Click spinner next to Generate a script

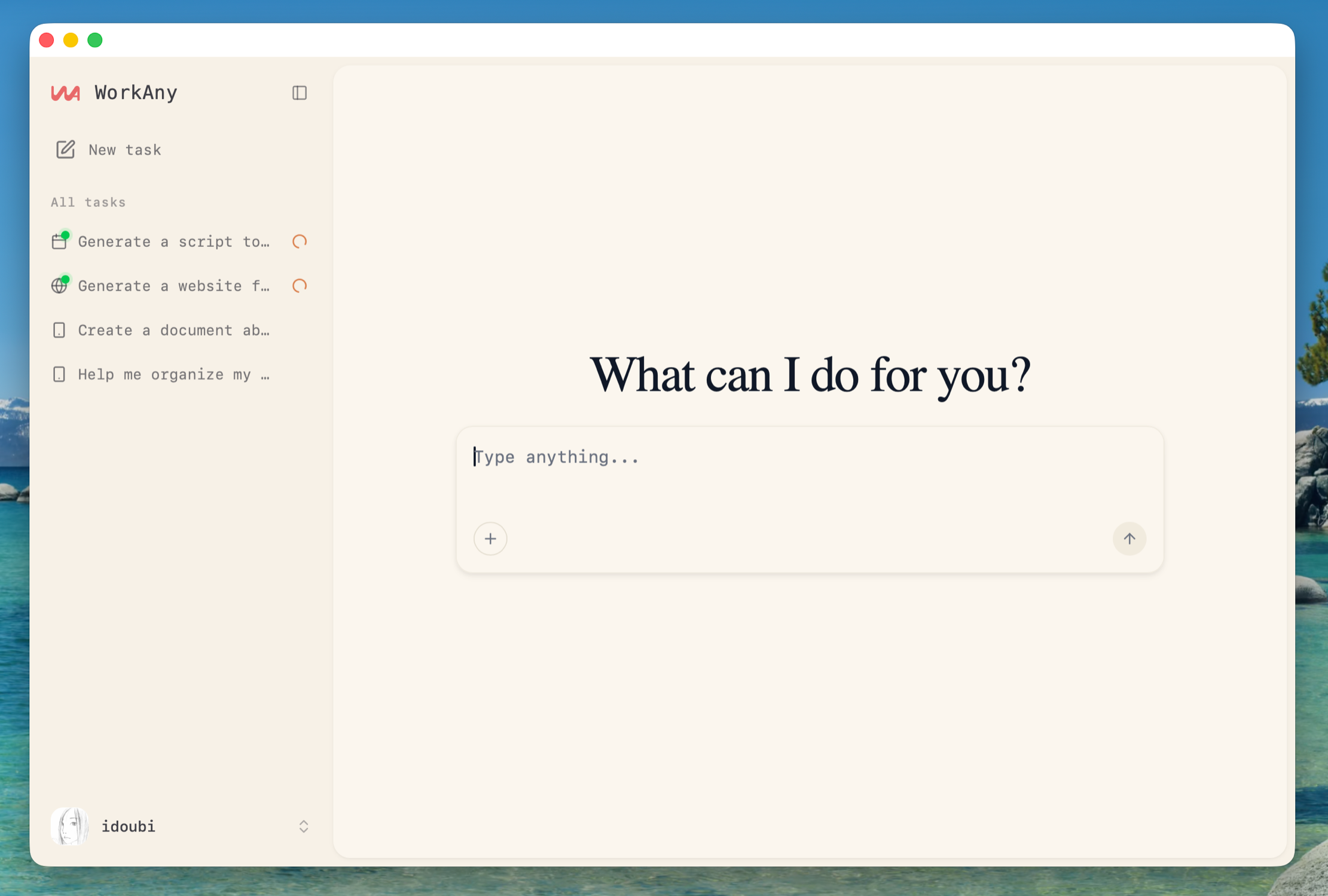300,241
